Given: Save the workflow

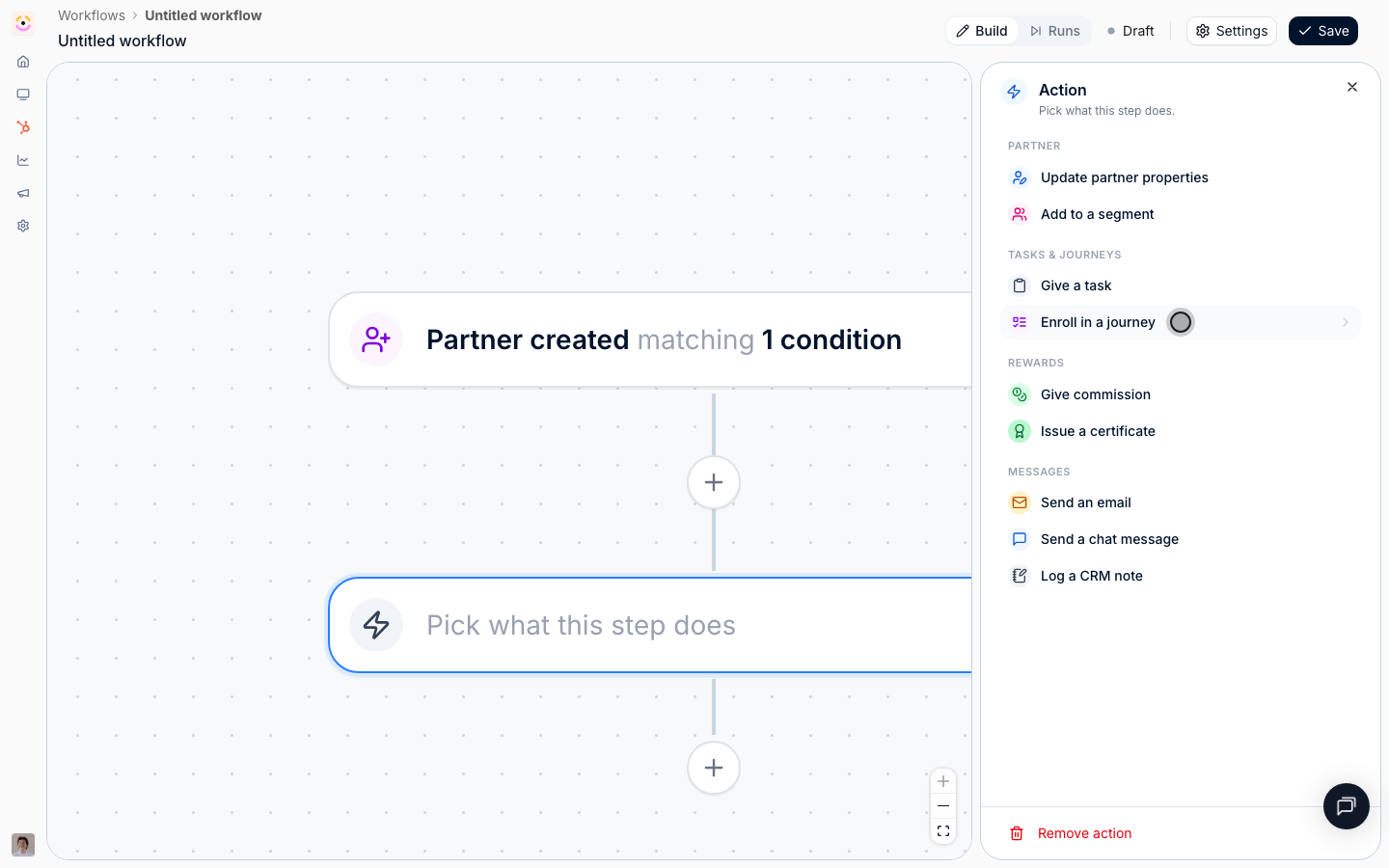Looking at the screenshot, I should coord(1323,31).
